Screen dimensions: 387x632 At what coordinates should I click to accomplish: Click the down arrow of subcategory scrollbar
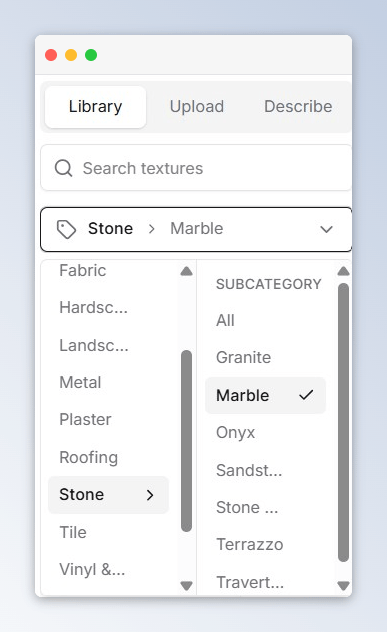point(343,585)
